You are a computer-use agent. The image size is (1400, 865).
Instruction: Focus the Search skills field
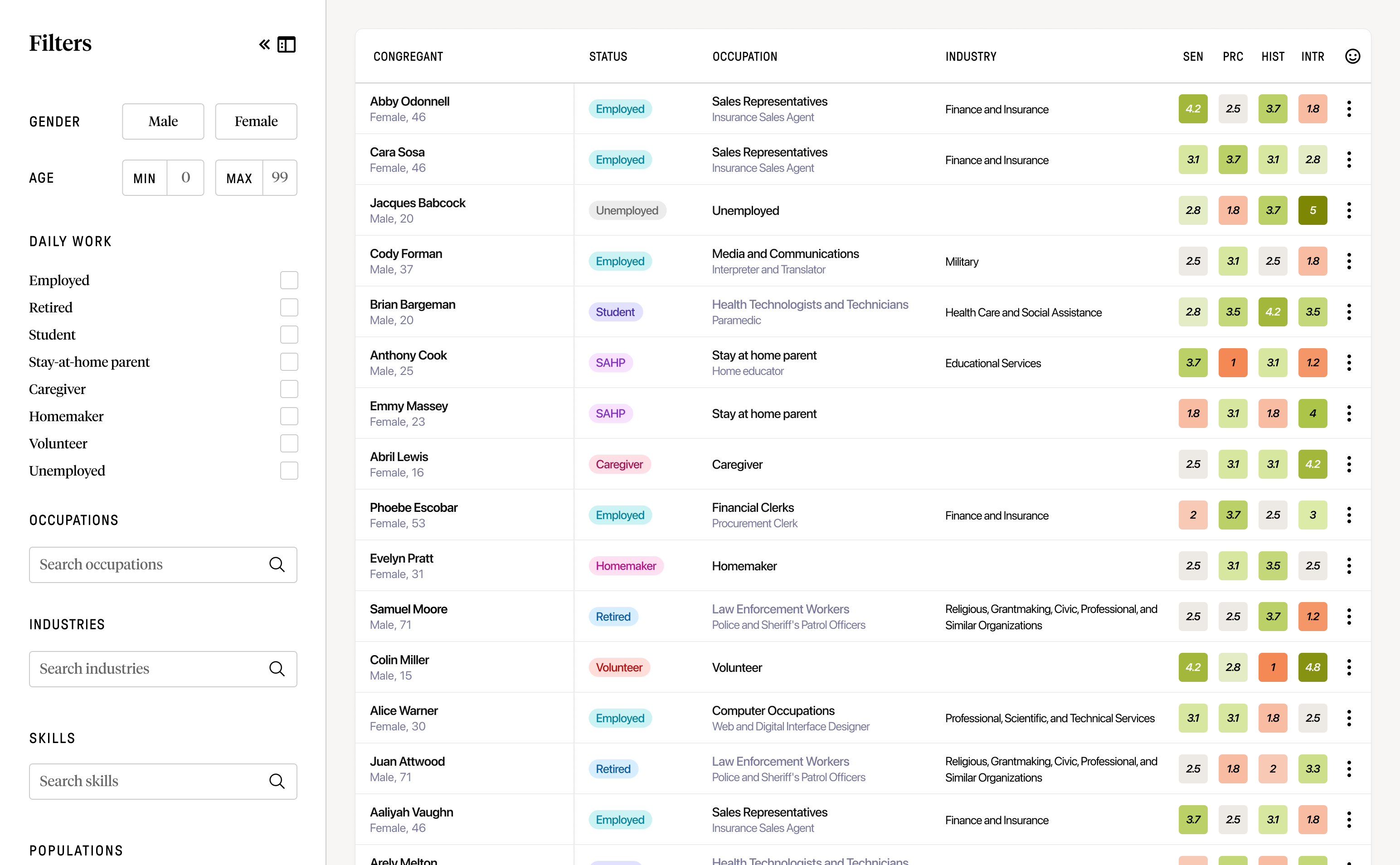coord(163,782)
